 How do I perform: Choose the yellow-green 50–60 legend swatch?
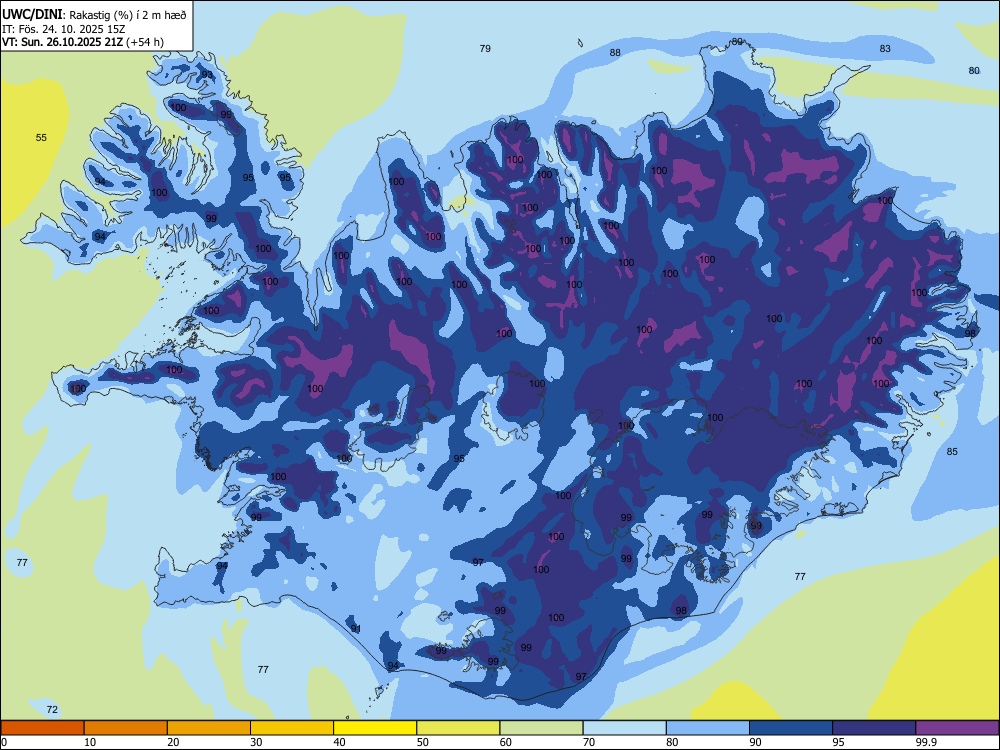tap(458, 728)
